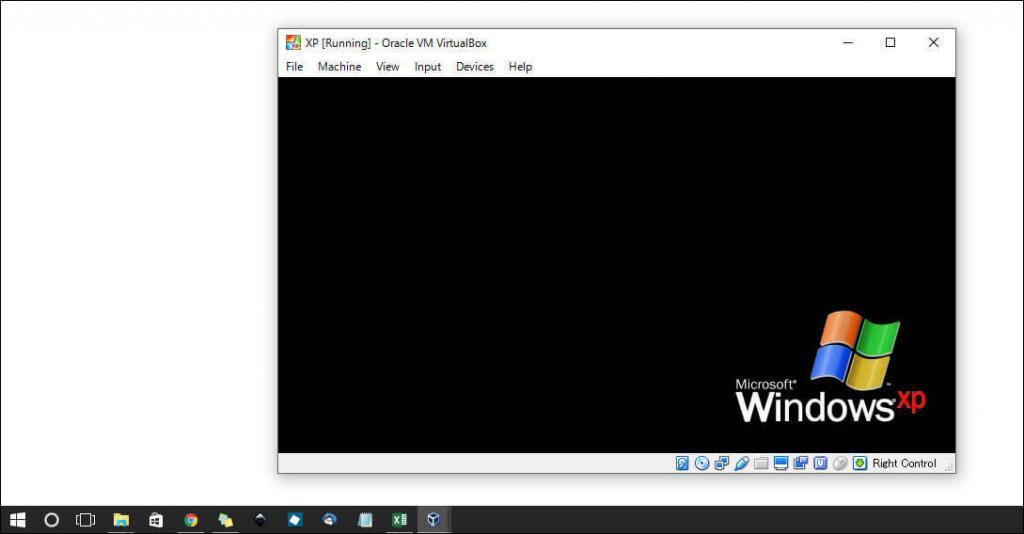This screenshot has height=534, width=1024.
Task: Switch to Excel in the taskbar
Action: pyautogui.click(x=399, y=520)
